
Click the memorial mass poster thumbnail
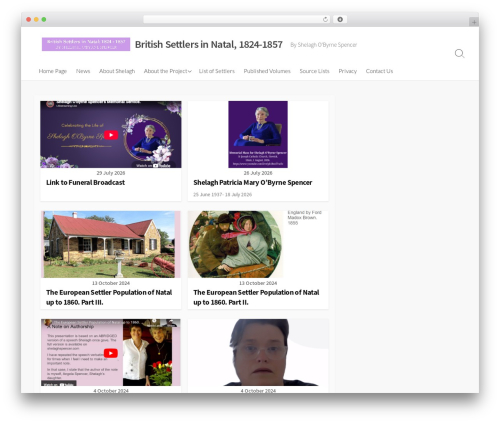[x=258, y=134]
